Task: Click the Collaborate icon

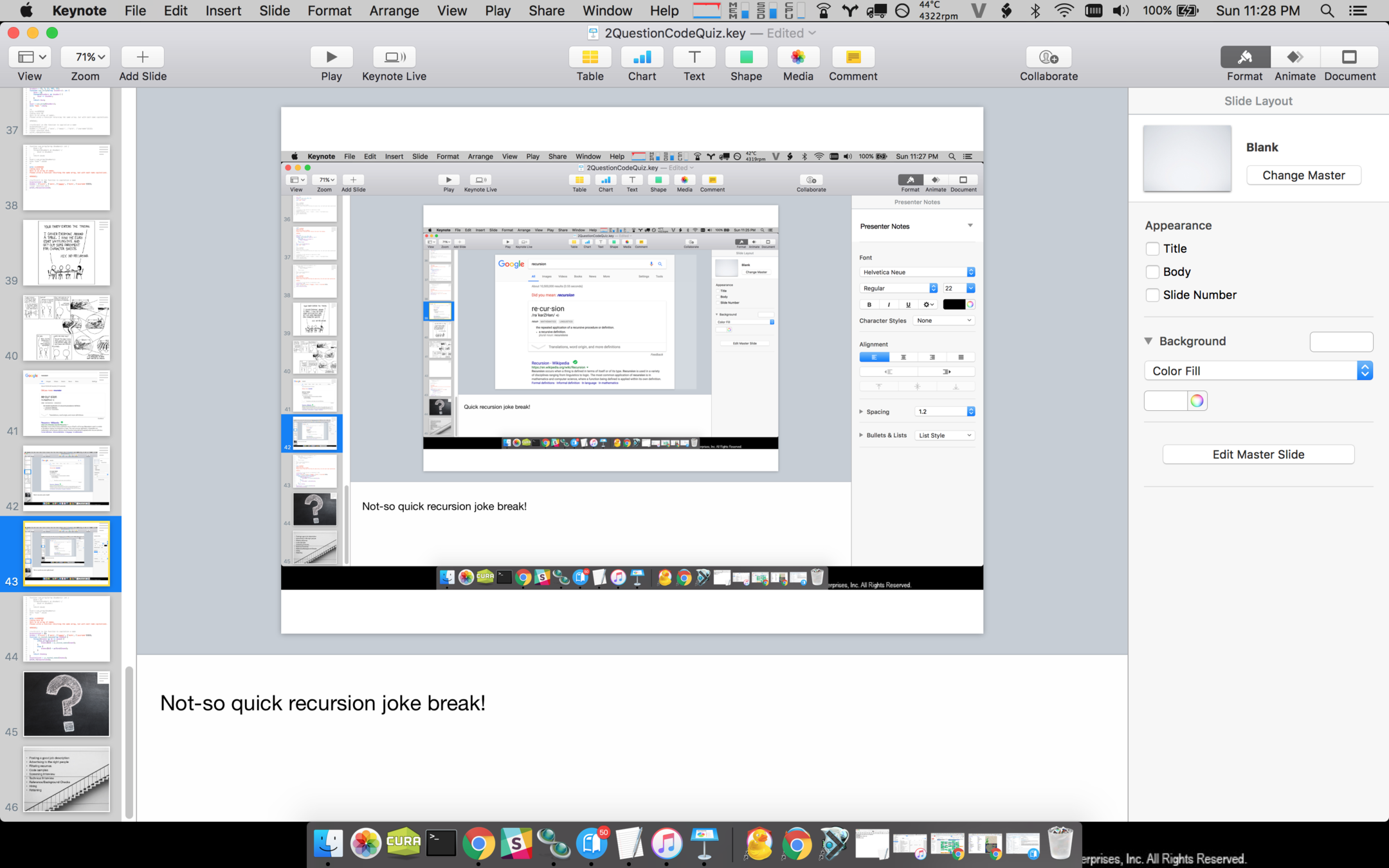Action: coord(1048,57)
